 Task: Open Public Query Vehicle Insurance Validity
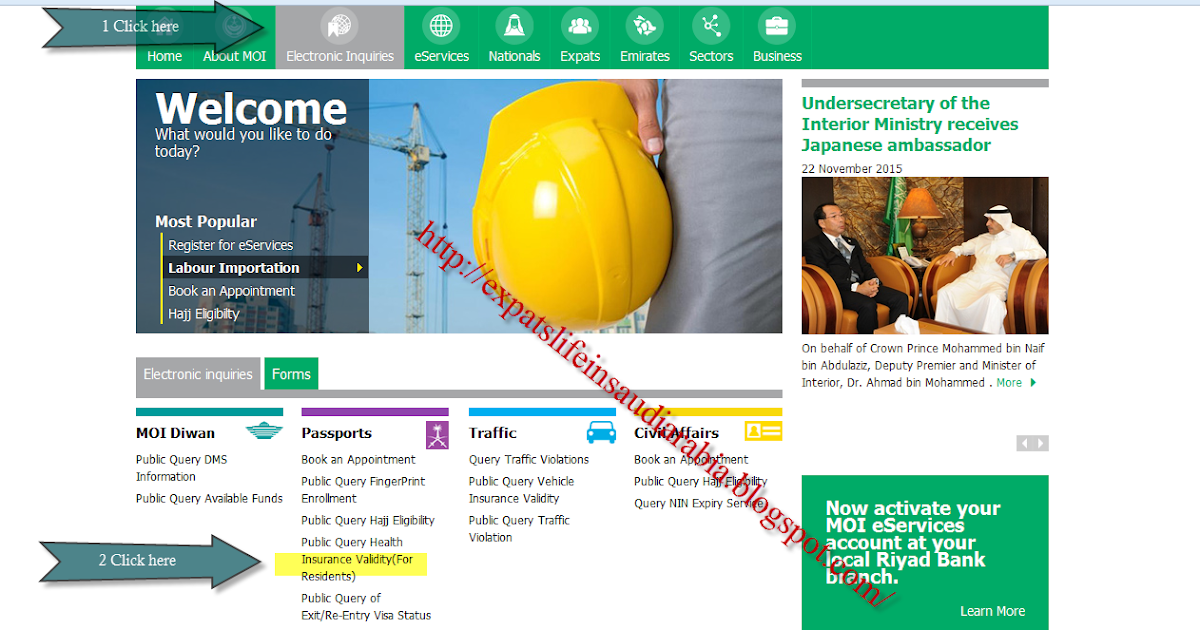(521, 490)
